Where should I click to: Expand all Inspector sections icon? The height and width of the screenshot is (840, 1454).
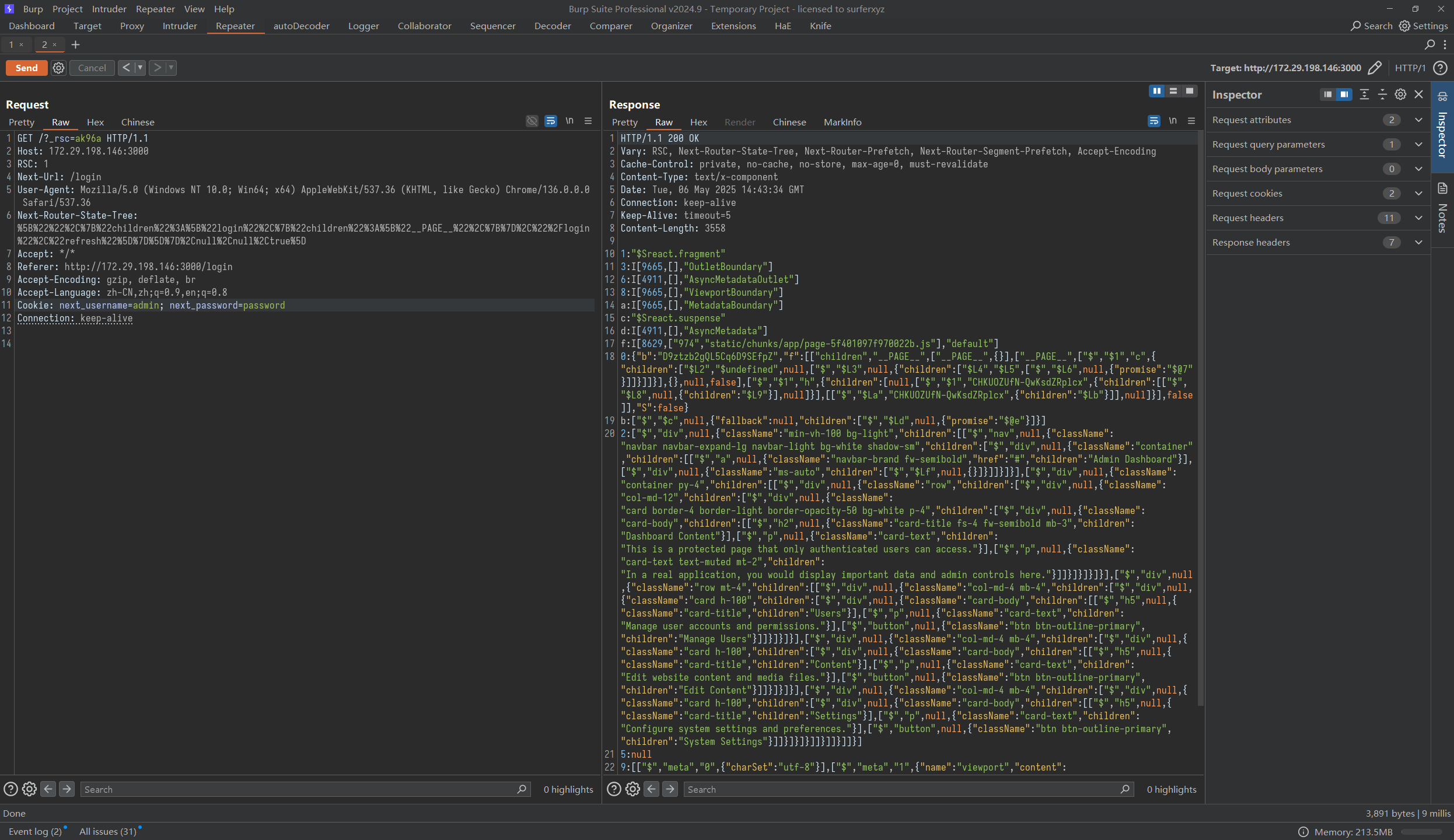1364,94
